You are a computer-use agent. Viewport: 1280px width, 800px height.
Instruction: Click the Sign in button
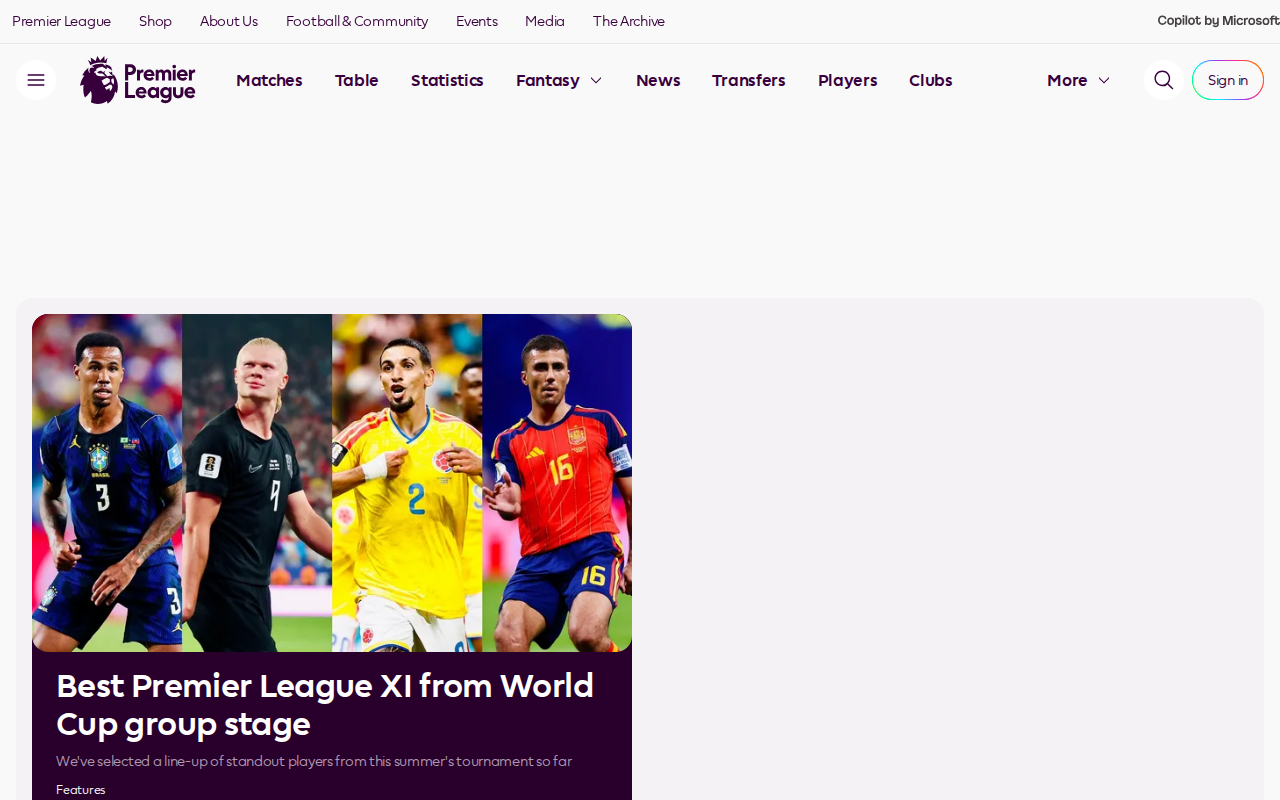coord(1228,80)
